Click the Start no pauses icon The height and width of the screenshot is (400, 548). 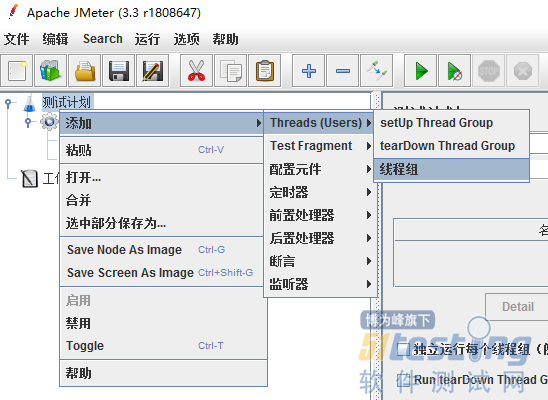(454, 71)
